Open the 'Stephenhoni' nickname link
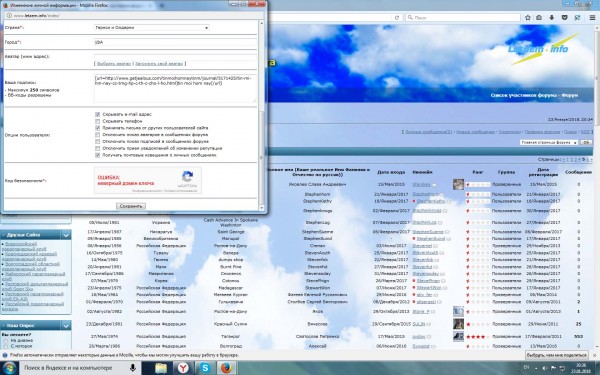The height and width of the screenshot is (375, 600). 425,194
